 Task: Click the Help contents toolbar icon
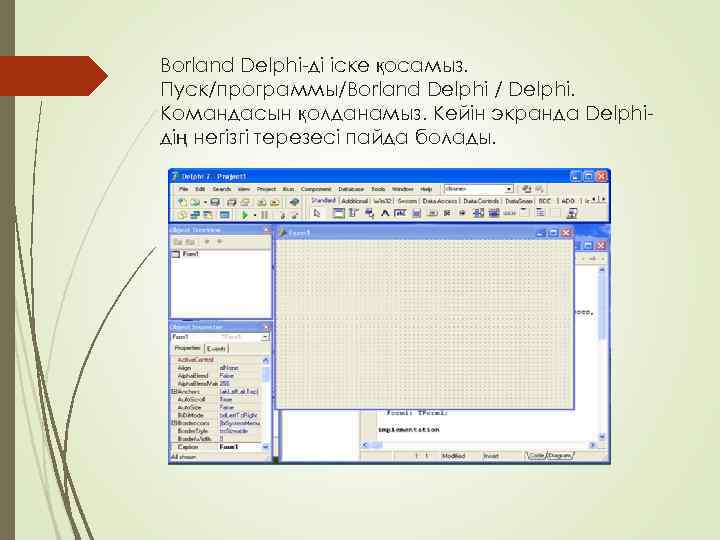(294, 202)
